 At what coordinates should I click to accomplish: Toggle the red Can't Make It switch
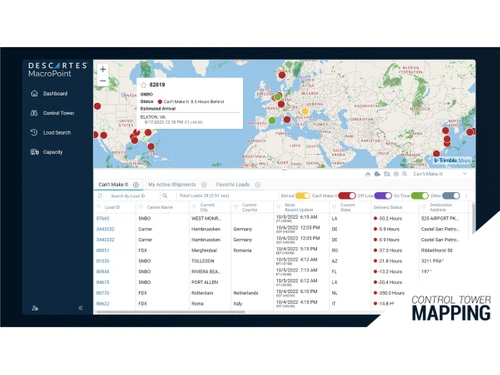pyautogui.click(x=347, y=196)
